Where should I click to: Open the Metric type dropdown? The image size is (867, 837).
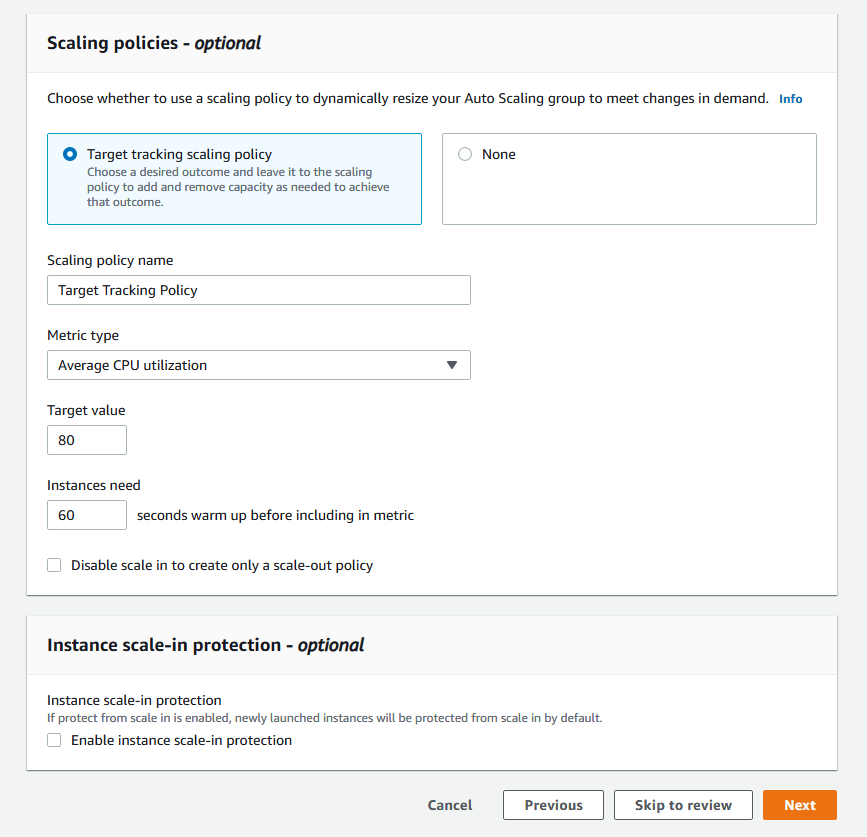click(x=258, y=365)
